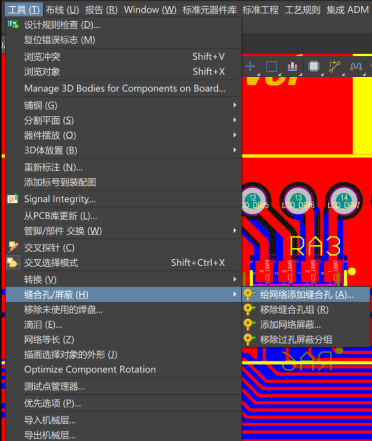Expand the 器件摆放 (O) submenu

[124, 135]
